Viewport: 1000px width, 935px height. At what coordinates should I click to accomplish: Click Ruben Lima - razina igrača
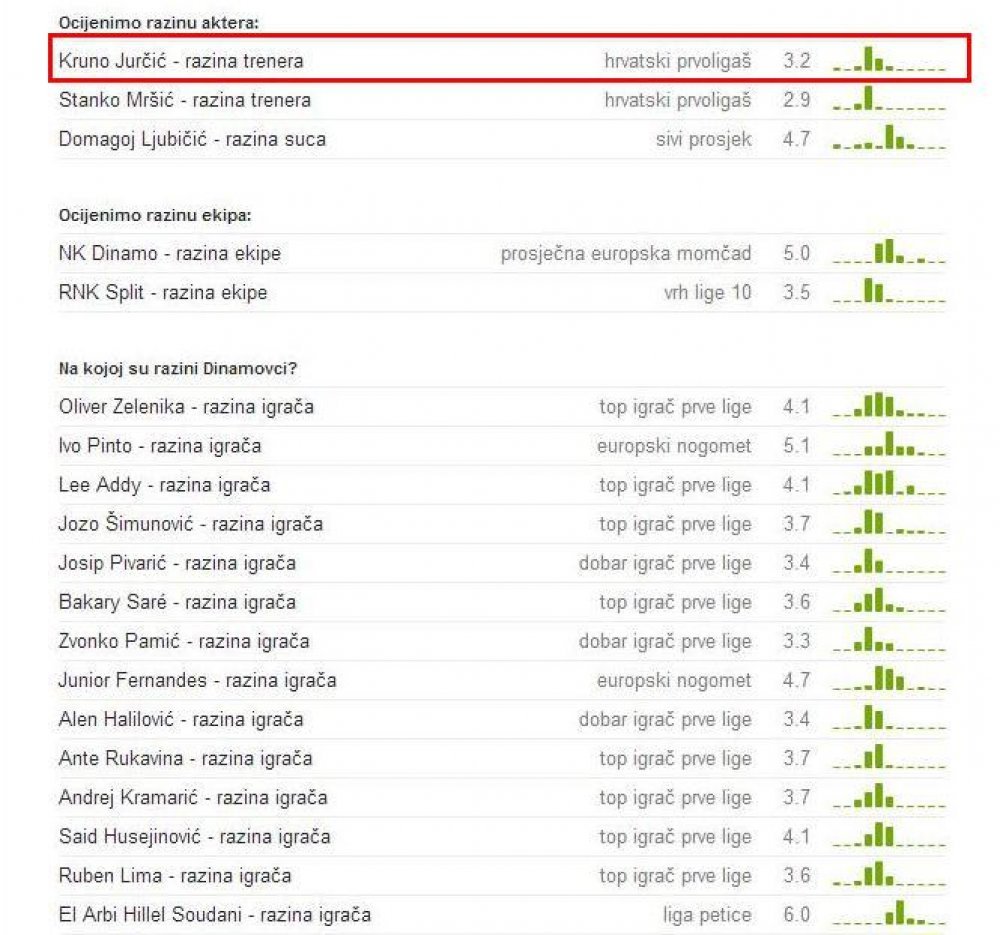point(175,875)
